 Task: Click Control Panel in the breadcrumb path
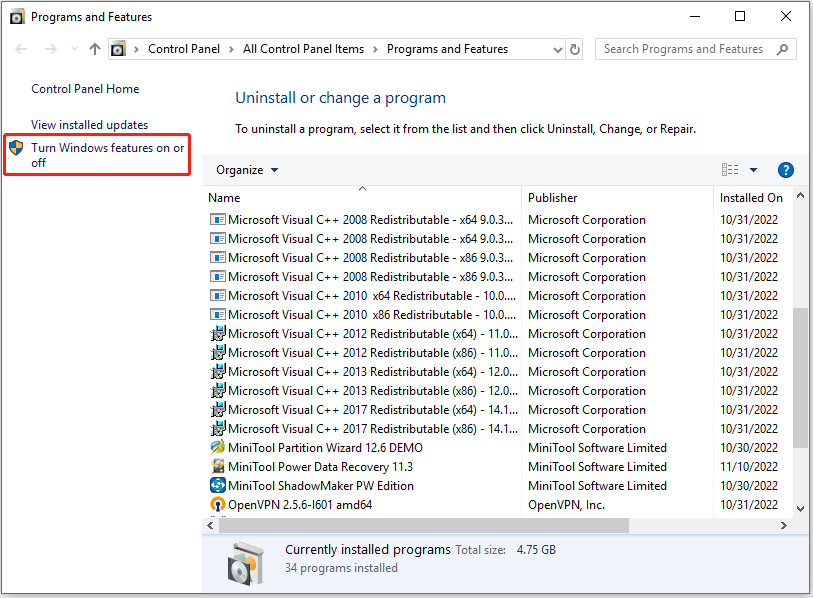coord(184,48)
